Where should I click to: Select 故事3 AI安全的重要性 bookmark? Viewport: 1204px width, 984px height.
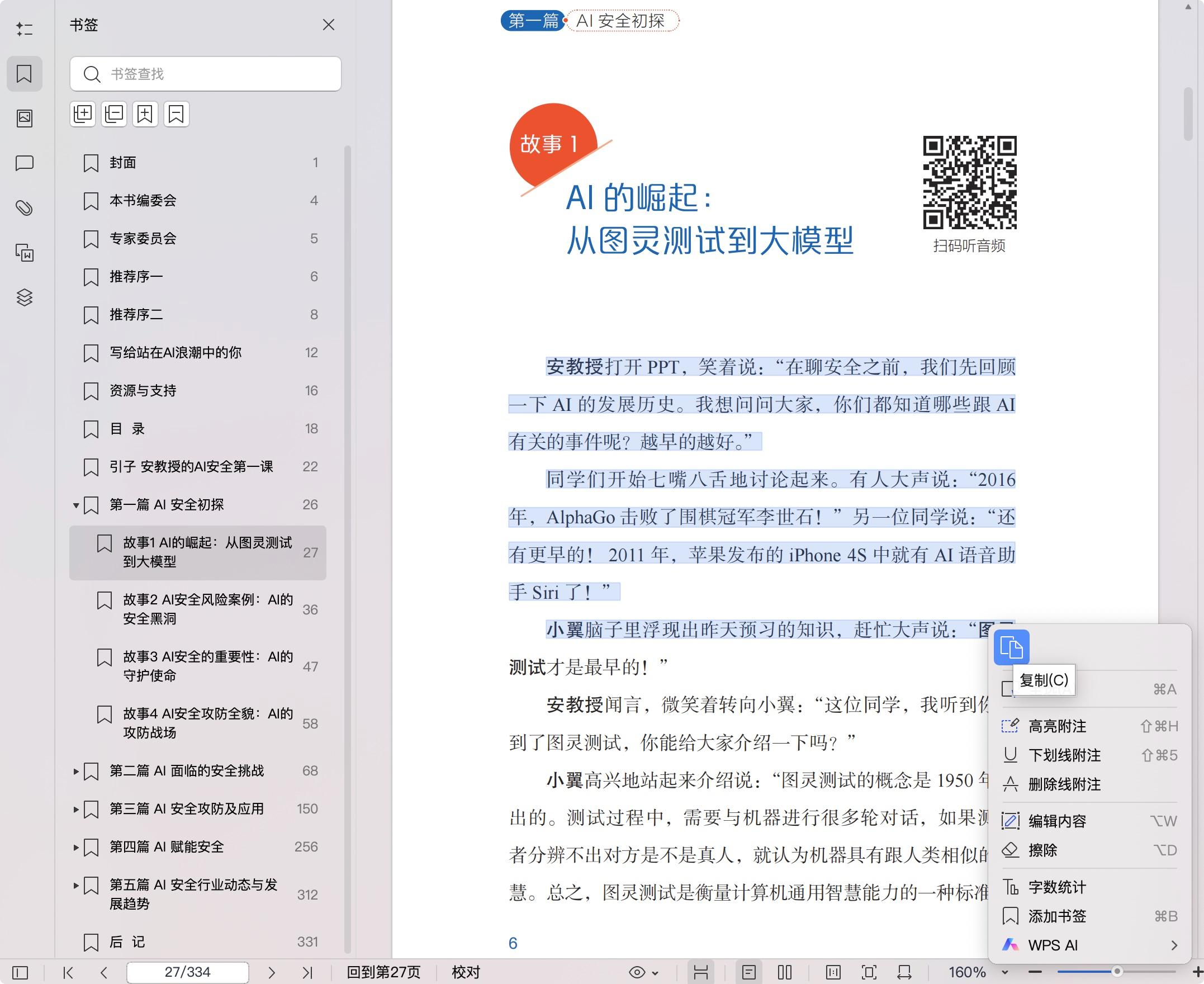tap(198, 666)
